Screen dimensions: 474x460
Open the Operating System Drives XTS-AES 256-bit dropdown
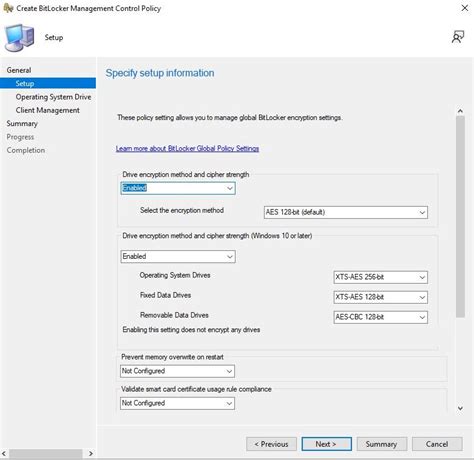380,277
